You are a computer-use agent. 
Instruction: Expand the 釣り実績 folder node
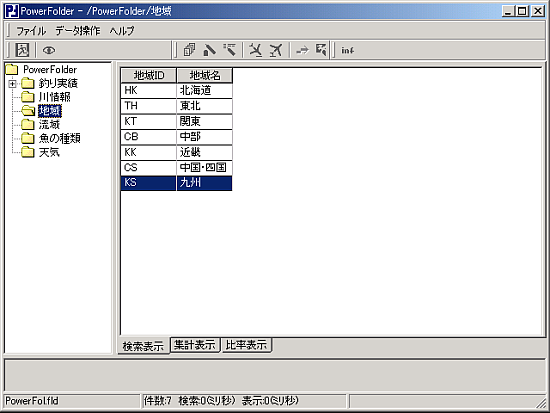(x=12, y=84)
